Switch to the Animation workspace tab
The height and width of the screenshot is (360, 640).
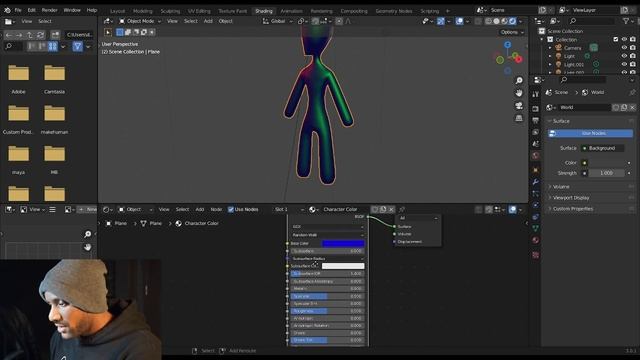coord(291,11)
